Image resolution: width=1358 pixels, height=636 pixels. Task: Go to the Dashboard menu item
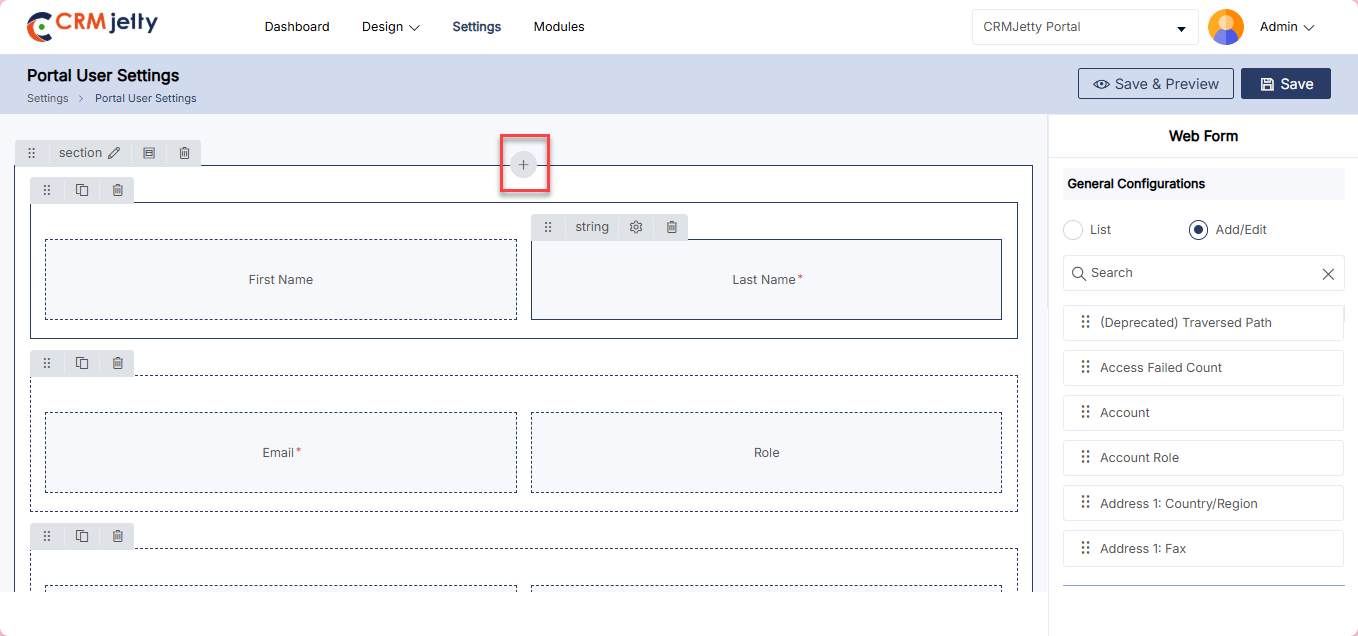297,27
